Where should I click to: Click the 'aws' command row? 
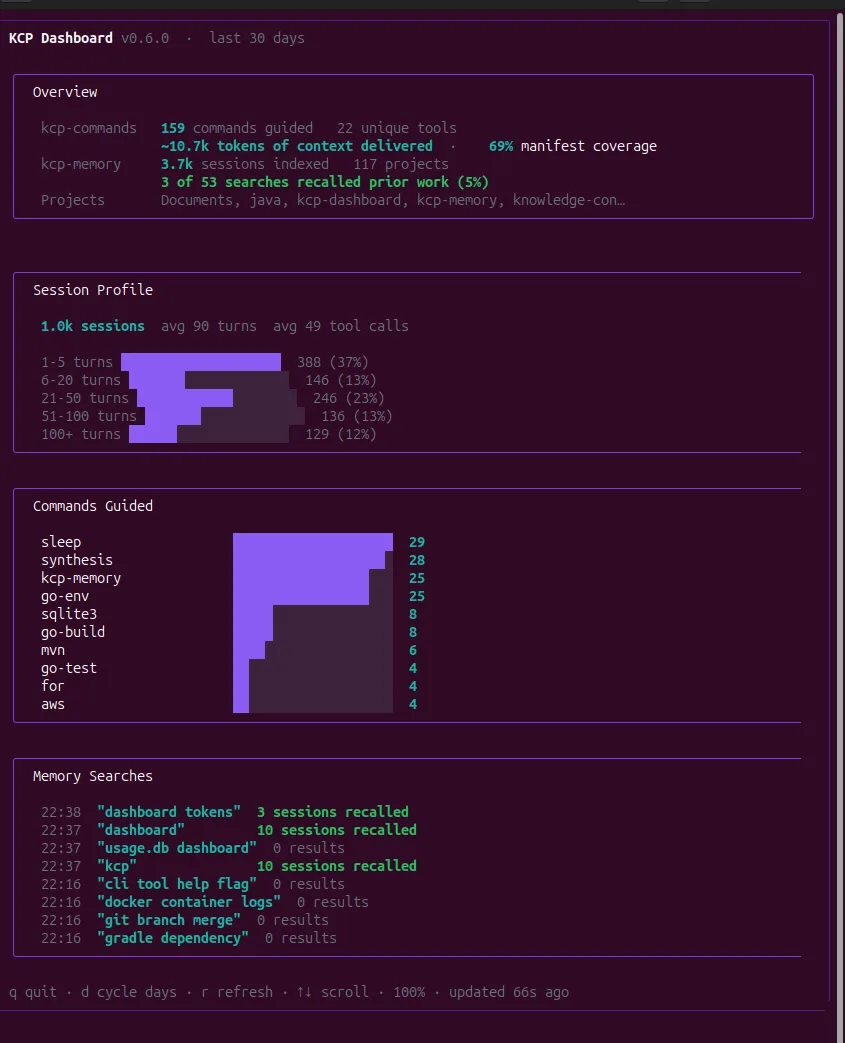tap(53, 704)
